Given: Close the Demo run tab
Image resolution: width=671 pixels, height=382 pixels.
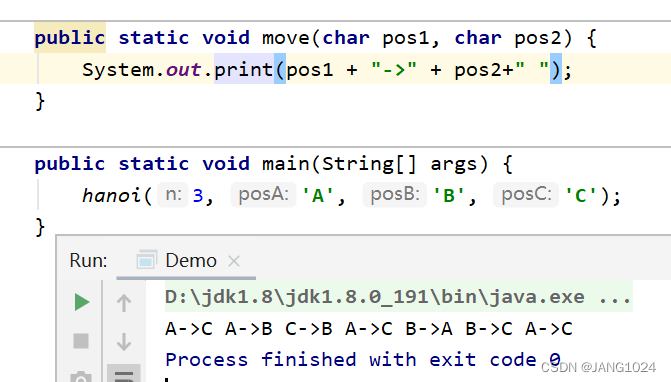Looking at the screenshot, I should (234, 261).
